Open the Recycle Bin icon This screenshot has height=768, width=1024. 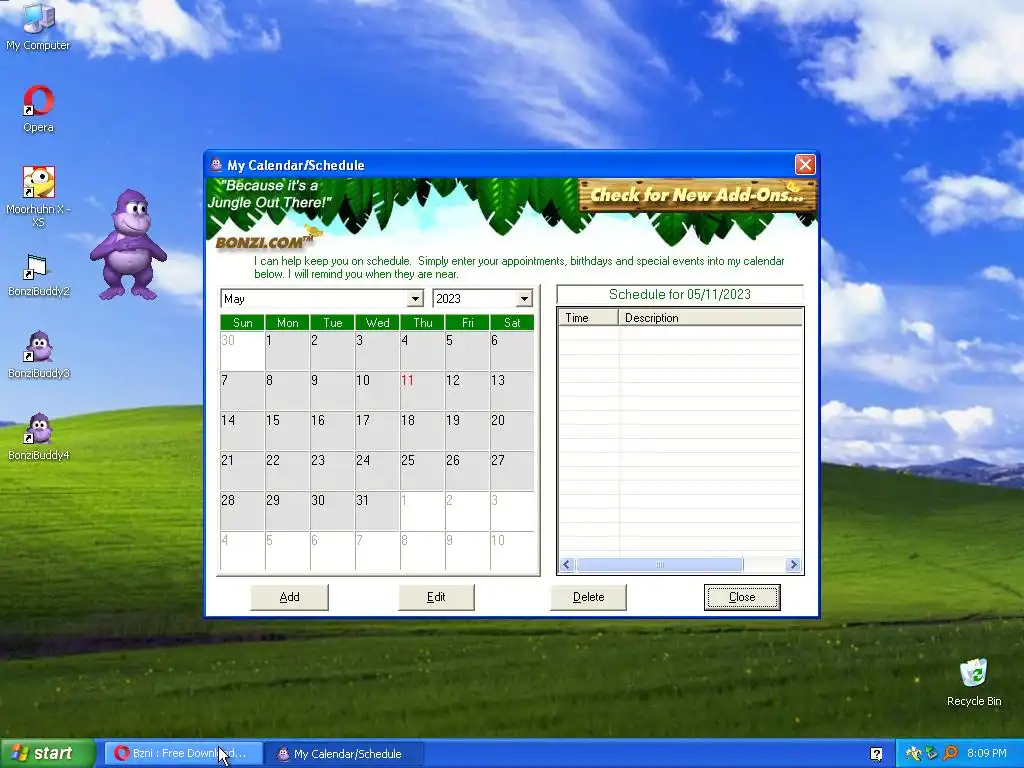pyautogui.click(x=974, y=682)
